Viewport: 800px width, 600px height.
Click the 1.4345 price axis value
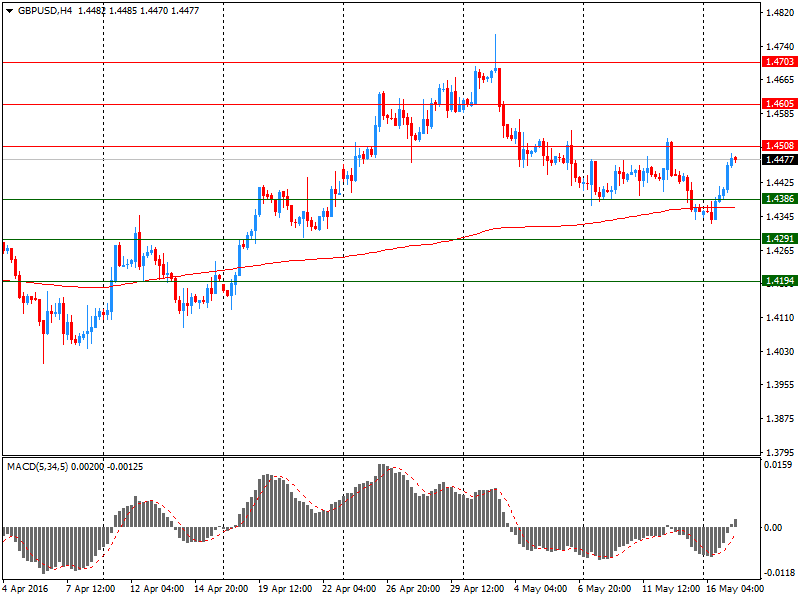click(x=780, y=217)
